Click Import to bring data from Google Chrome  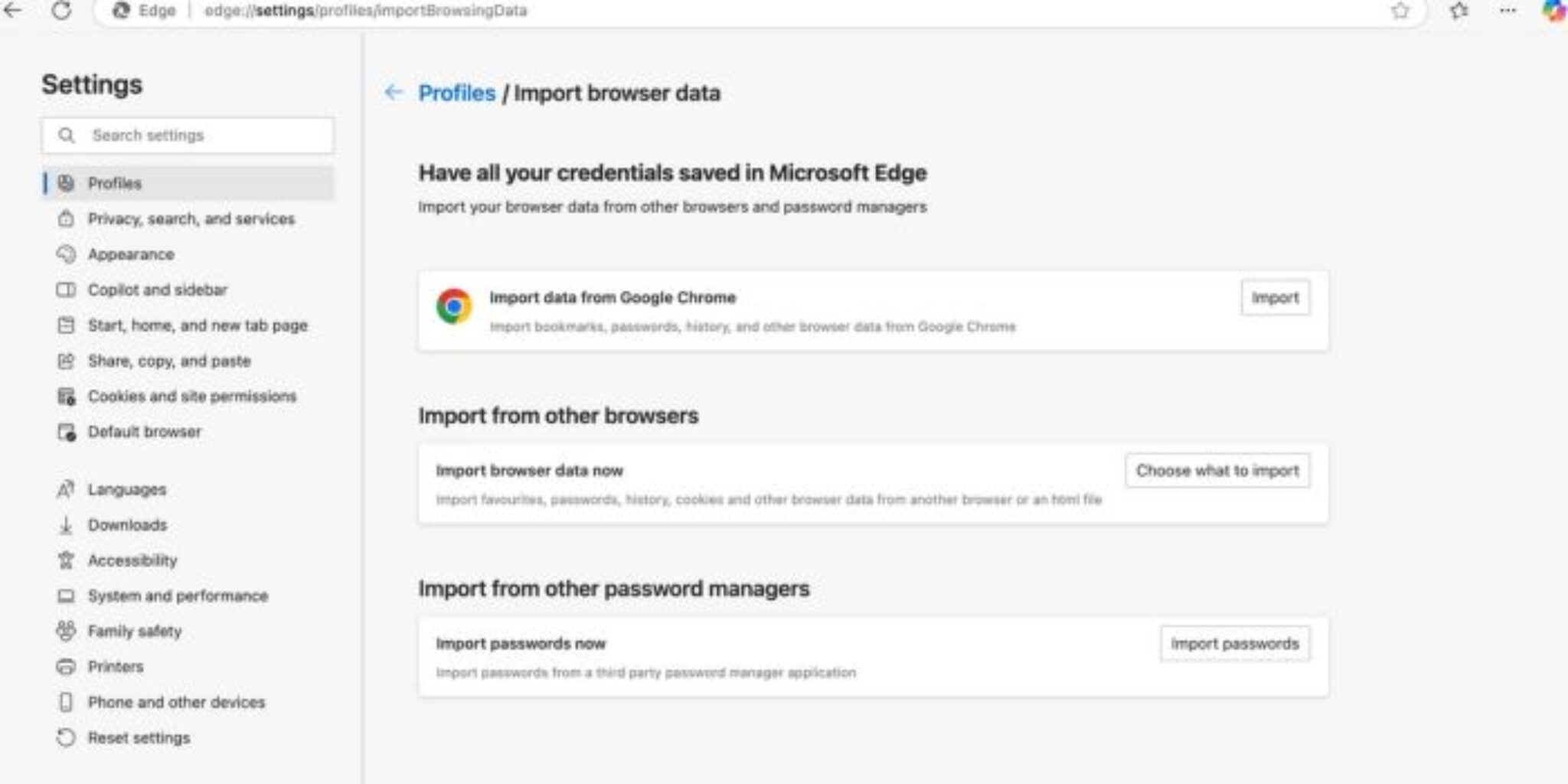point(1273,298)
